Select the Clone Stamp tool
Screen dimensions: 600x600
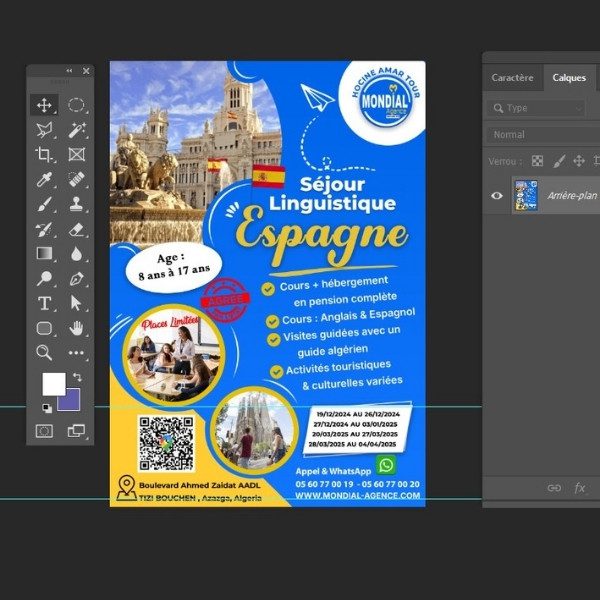coord(76,204)
